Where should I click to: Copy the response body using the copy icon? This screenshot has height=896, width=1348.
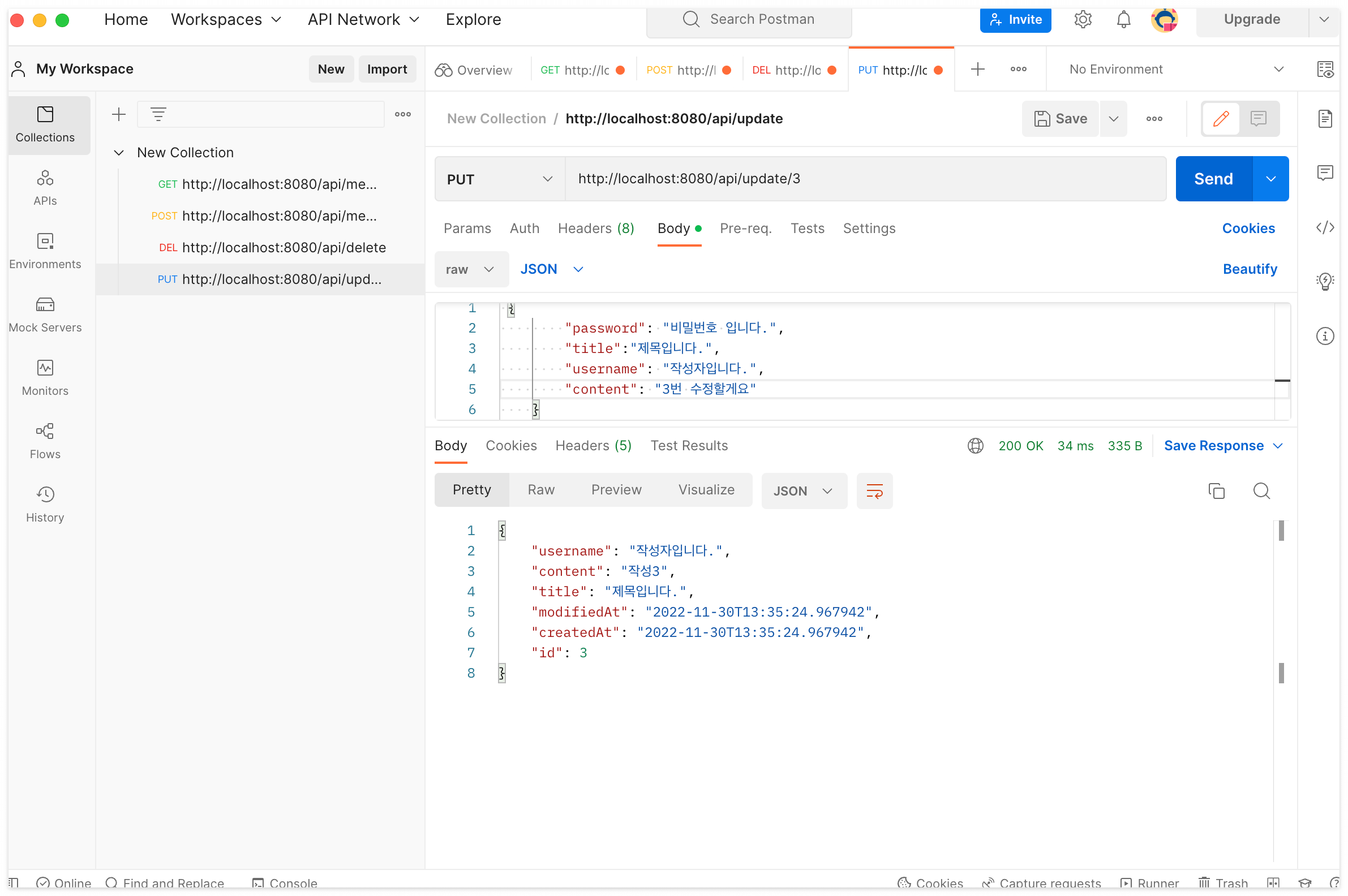point(1216,491)
